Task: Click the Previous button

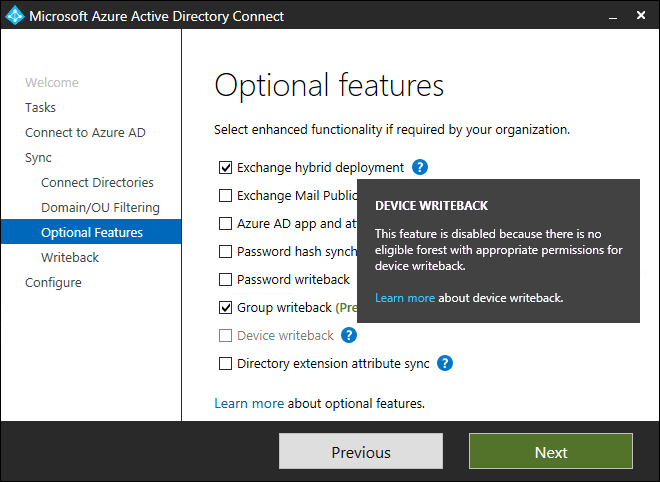Action: (x=361, y=451)
